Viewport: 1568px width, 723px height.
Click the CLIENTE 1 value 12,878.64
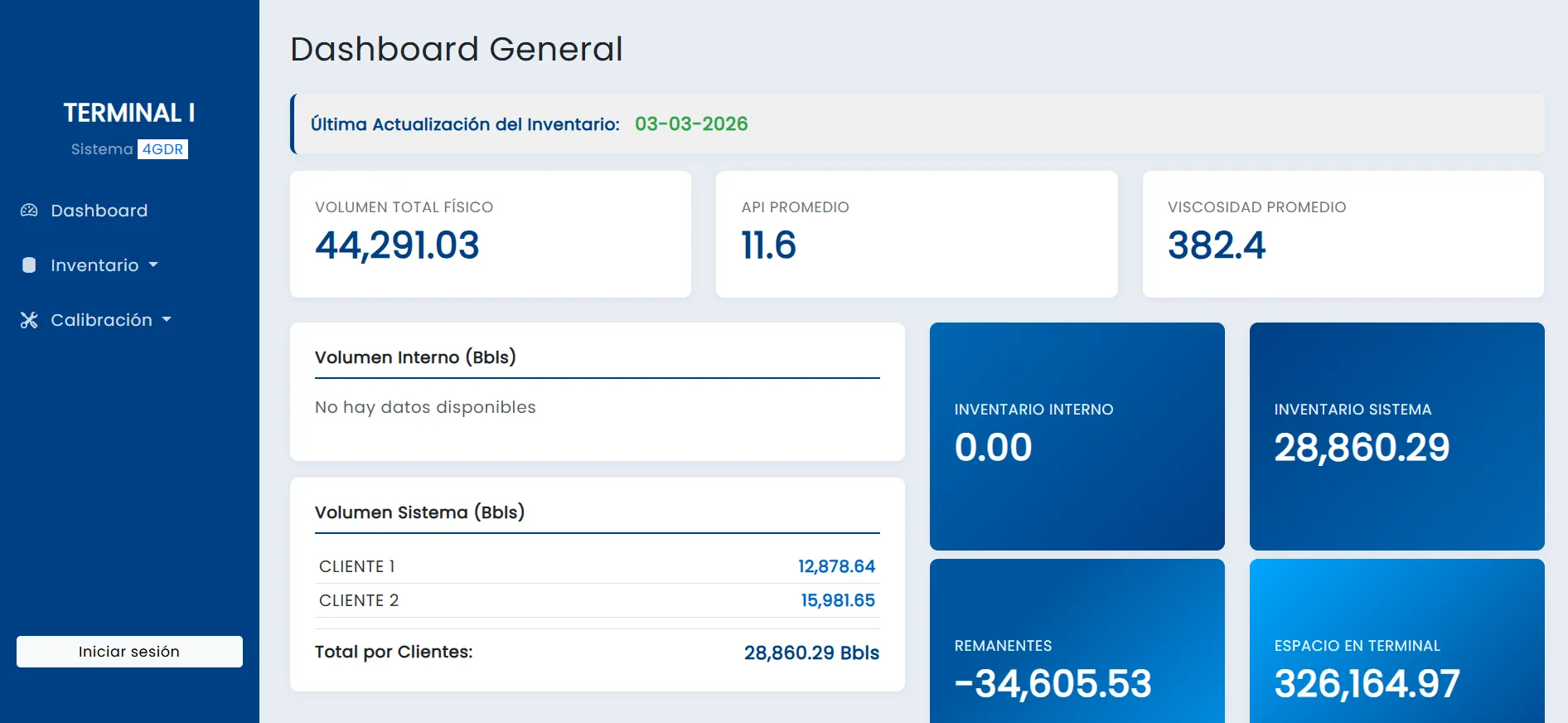coord(836,566)
